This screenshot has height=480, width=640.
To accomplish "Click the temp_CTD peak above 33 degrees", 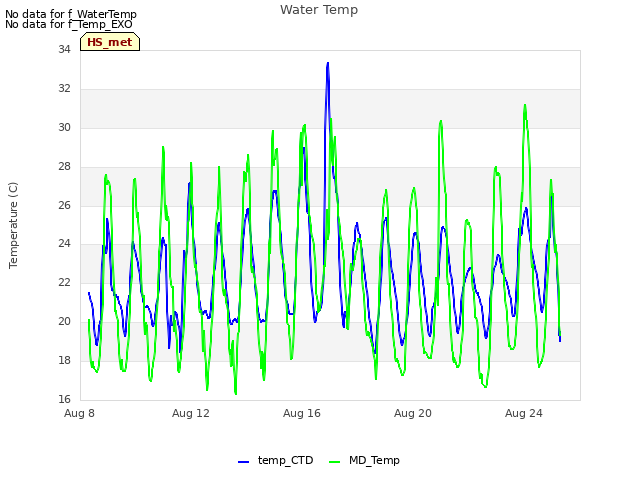I will pos(328,64).
